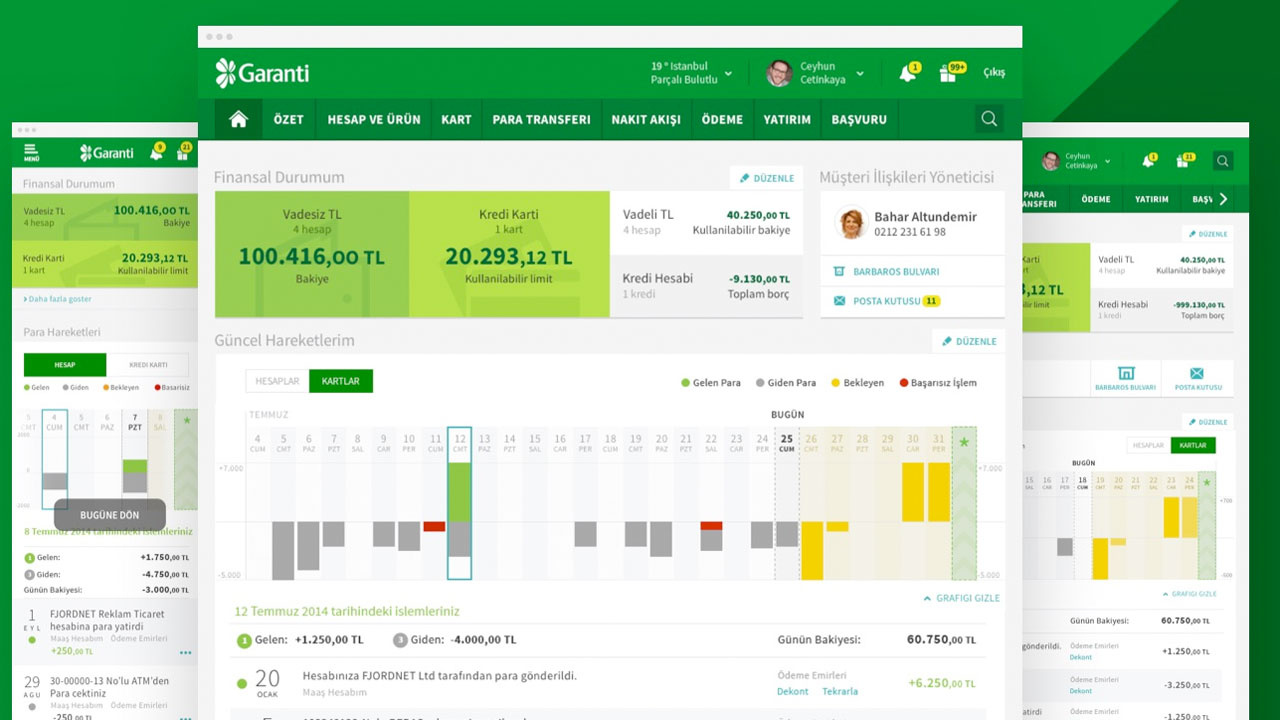Click the Giden count badge 3
Image resolution: width=1280 pixels, height=720 pixels.
pyautogui.click(x=400, y=640)
